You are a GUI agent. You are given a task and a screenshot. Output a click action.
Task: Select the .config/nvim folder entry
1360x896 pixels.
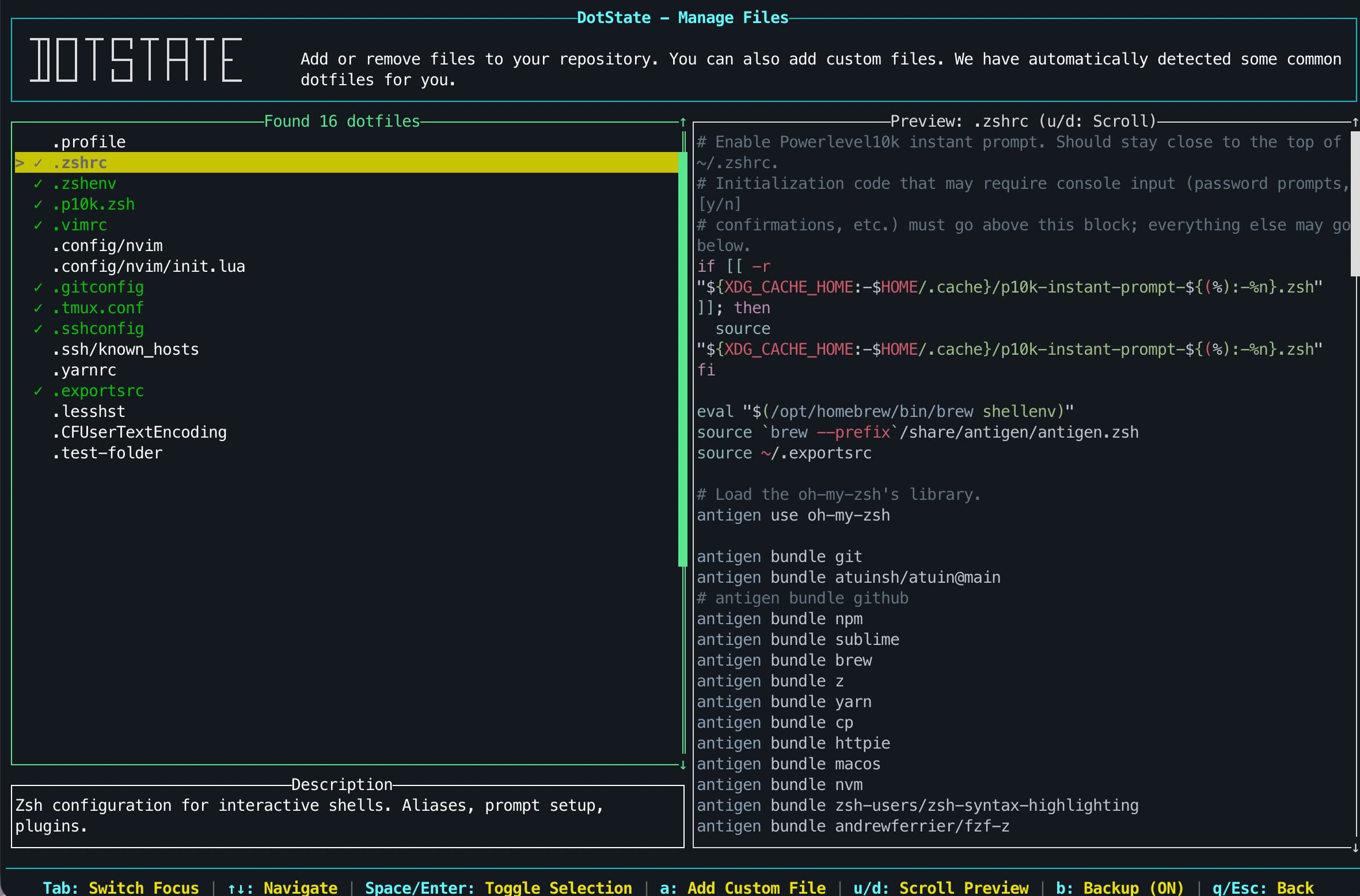(107, 246)
